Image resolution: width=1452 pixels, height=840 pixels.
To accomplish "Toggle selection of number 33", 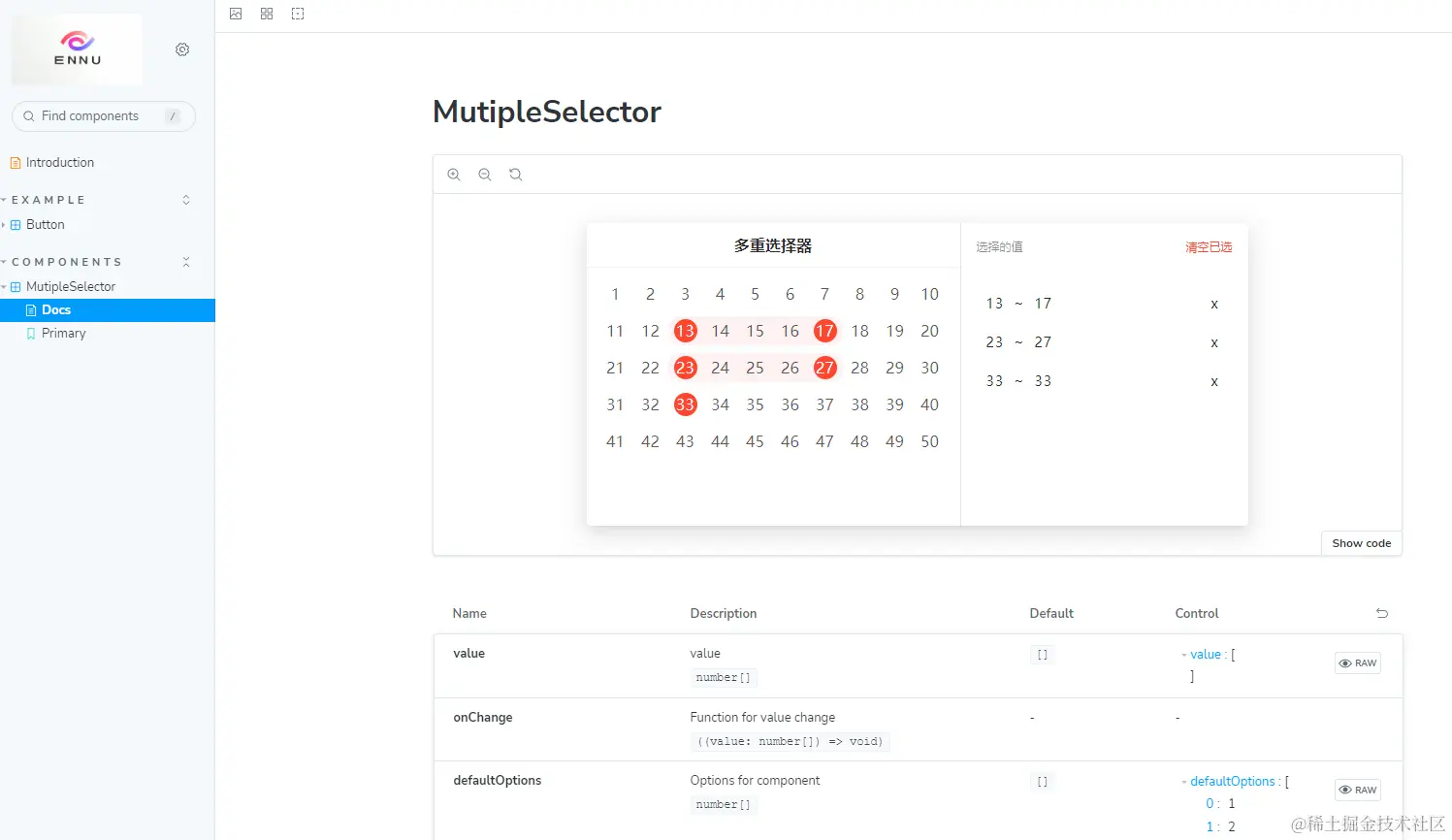I will 685,404.
